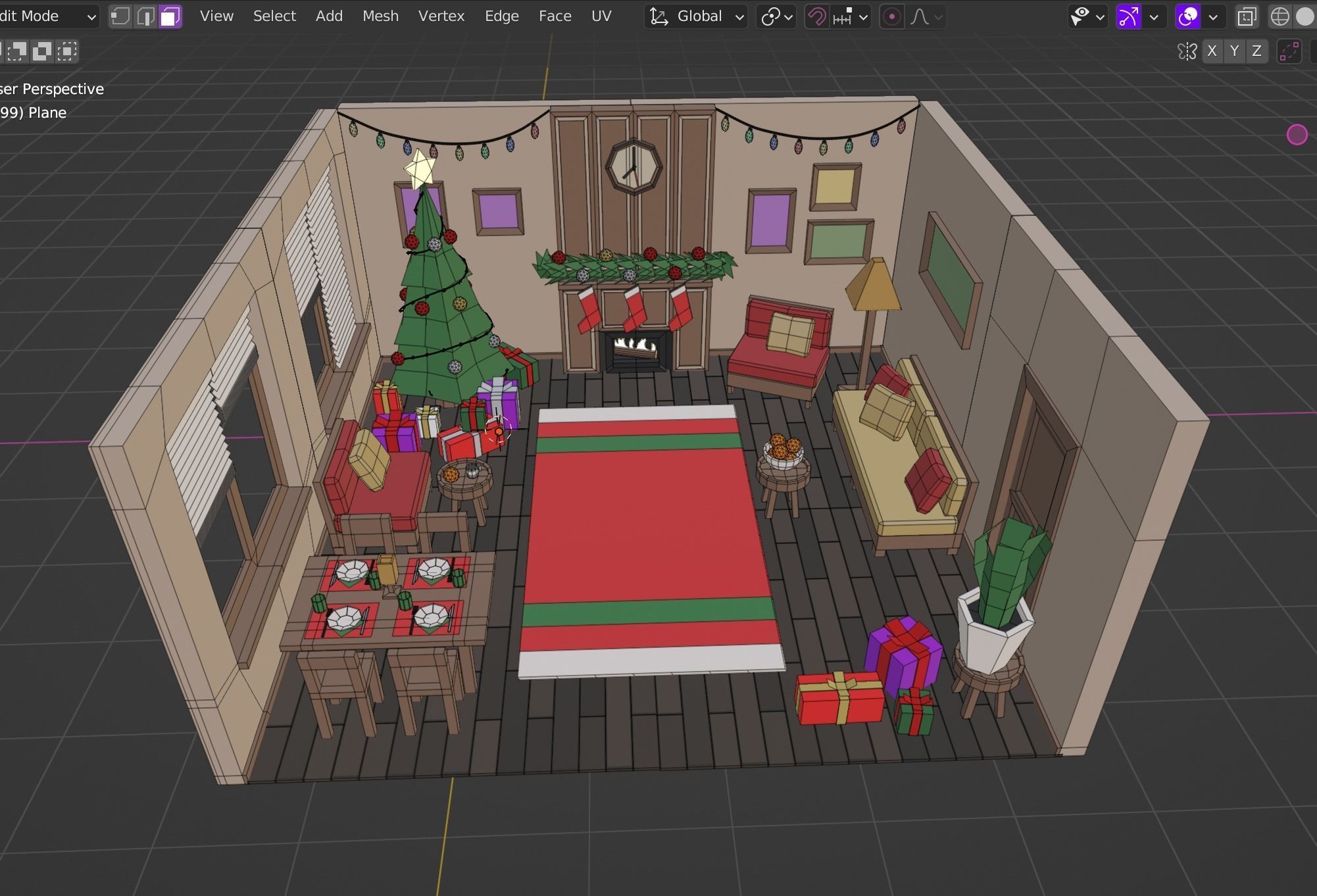The width and height of the screenshot is (1317, 896).
Task: Toggle X axis mirror
Action: point(1212,51)
